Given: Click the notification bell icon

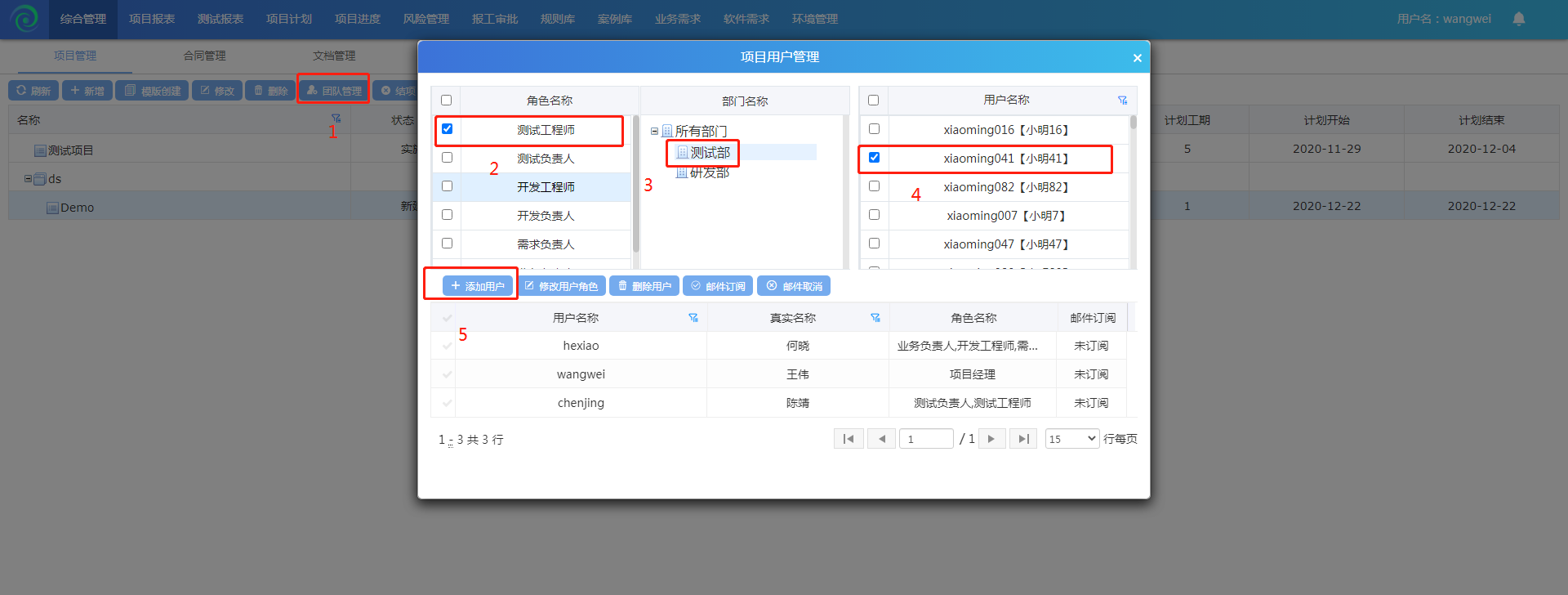Looking at the screenshot, I should click(x=1518, y=19).
